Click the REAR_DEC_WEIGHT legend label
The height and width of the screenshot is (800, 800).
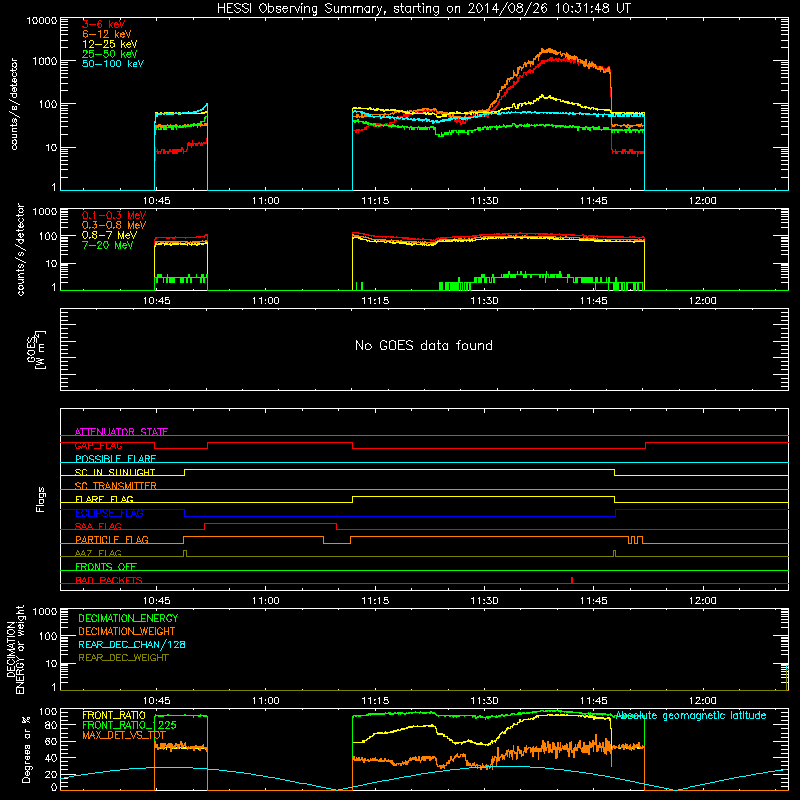coord(123,658)
